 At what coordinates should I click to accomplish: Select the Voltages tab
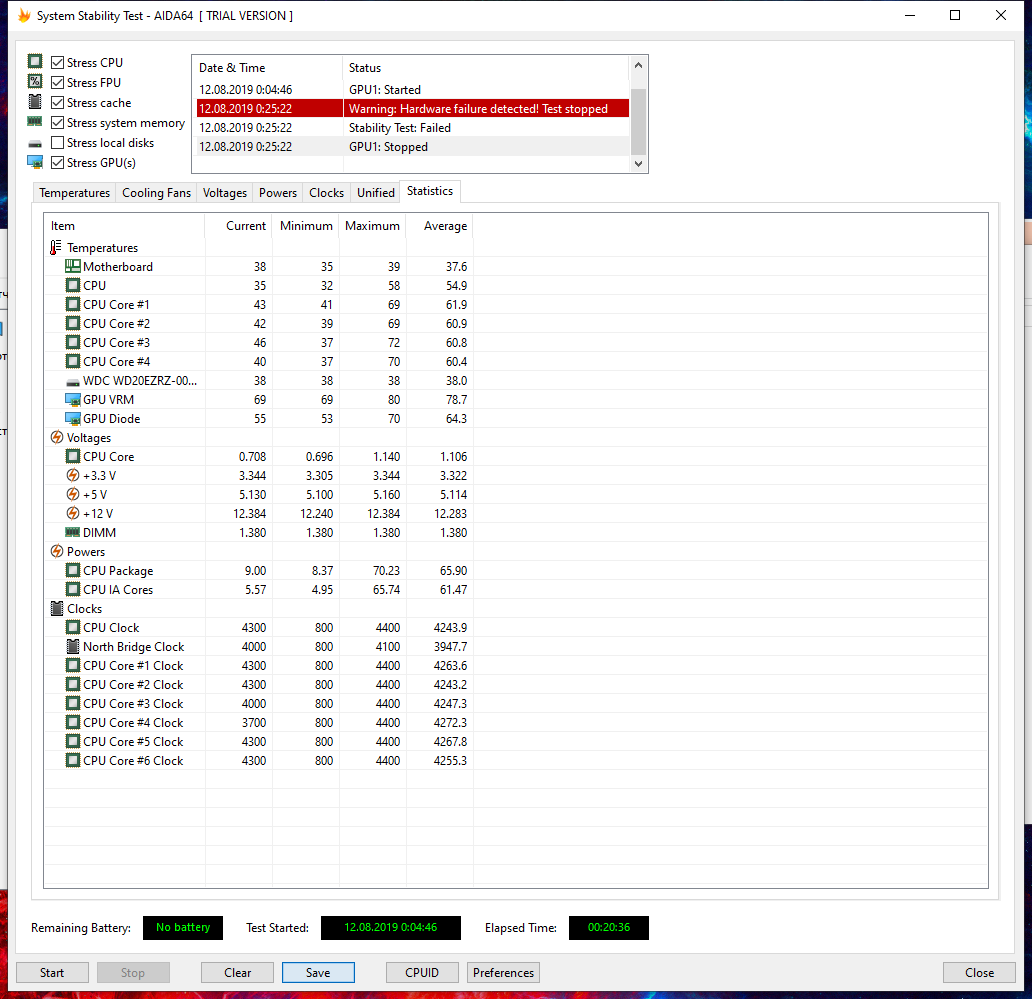pos(224,193)
